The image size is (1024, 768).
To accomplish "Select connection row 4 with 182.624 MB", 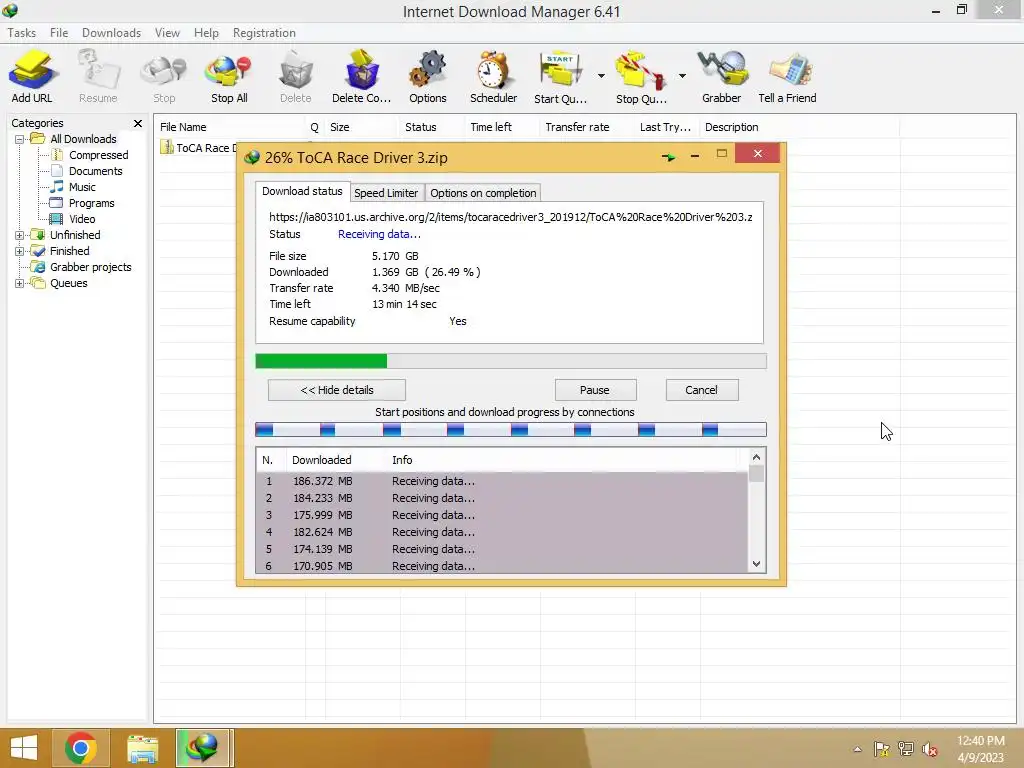I will [x=502, y=532].
